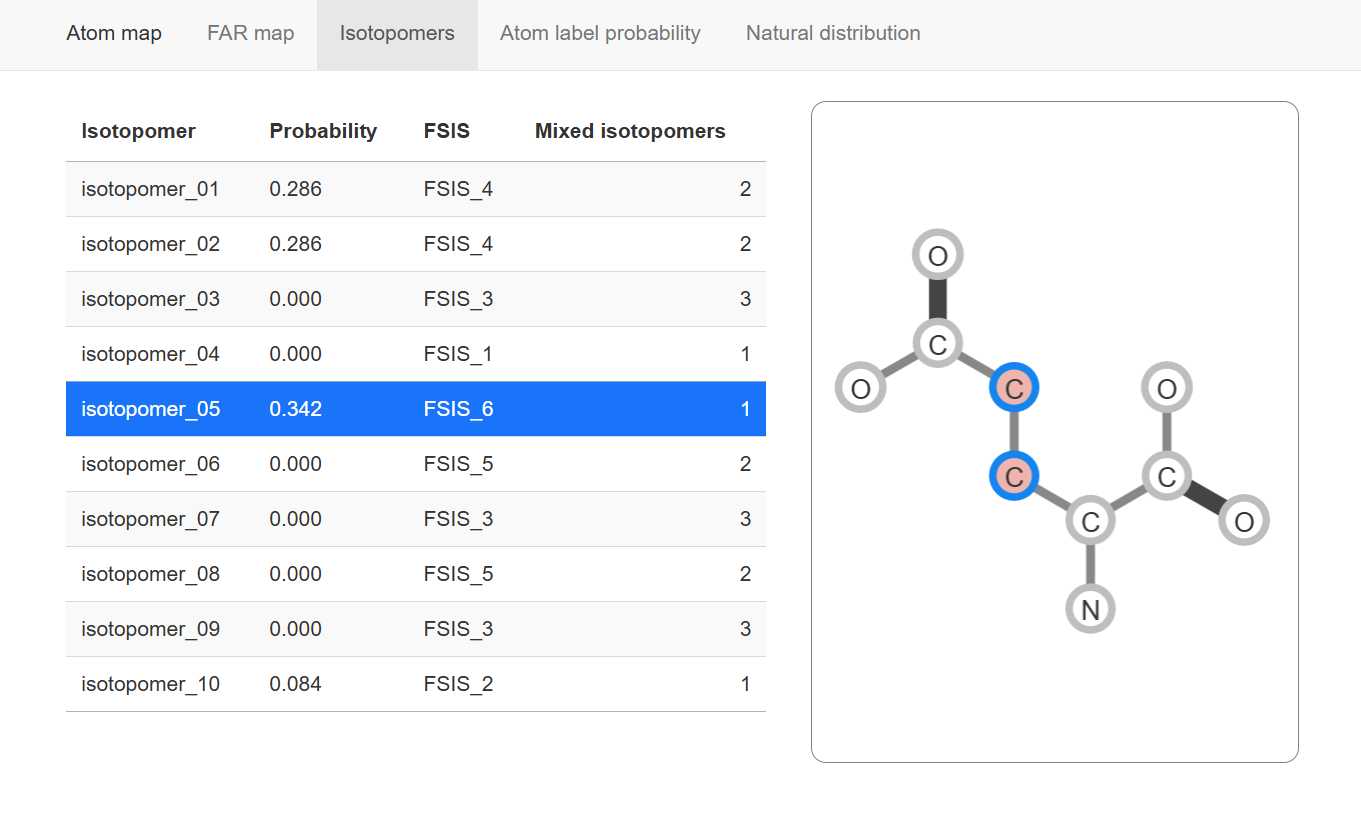Screen dimensions: 1361x814
Task: Click probability 0.342 in isotopomer_05 row
Action: coord(296,409)
